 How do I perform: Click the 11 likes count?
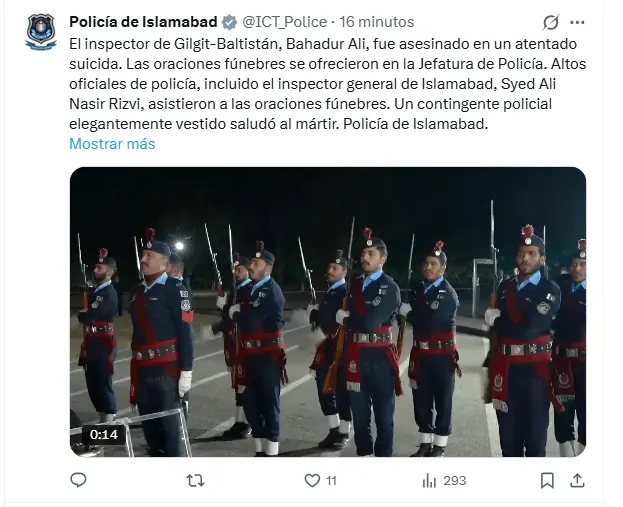coord(331,480)
